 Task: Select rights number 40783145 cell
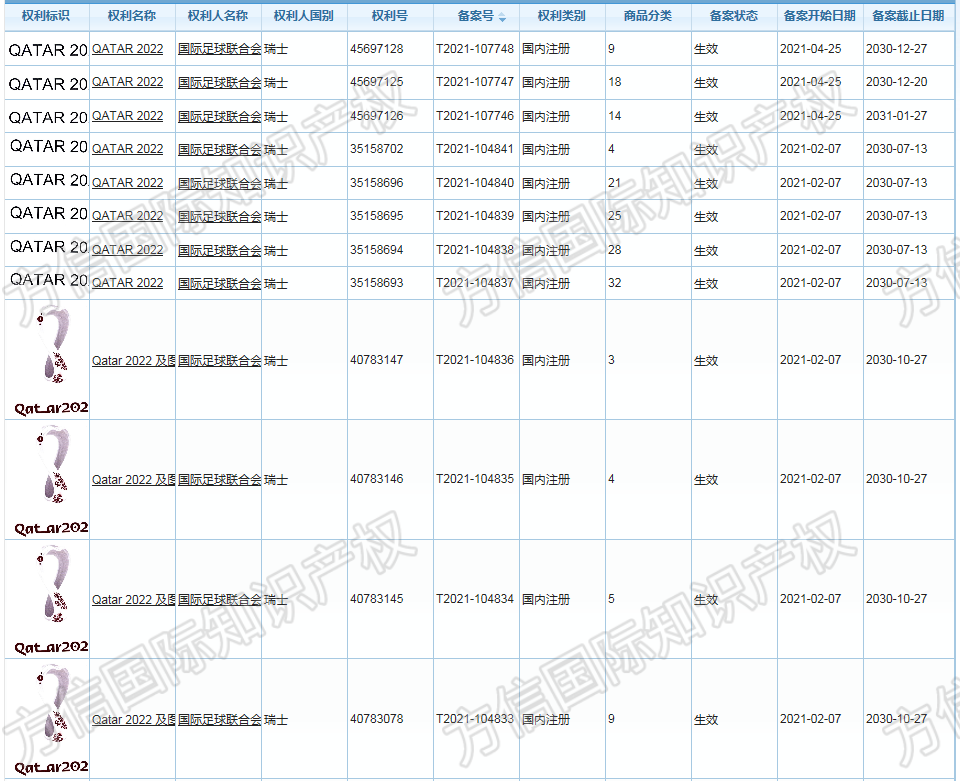(x=377, y=599)
